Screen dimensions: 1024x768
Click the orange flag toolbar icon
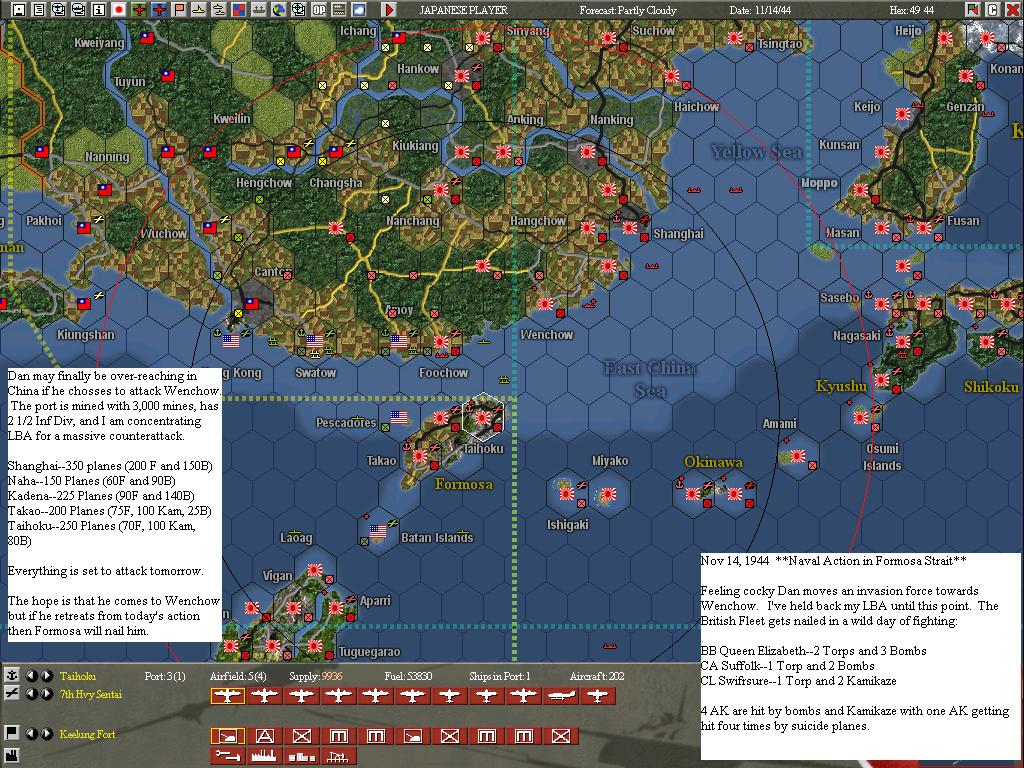pos(179,9)
